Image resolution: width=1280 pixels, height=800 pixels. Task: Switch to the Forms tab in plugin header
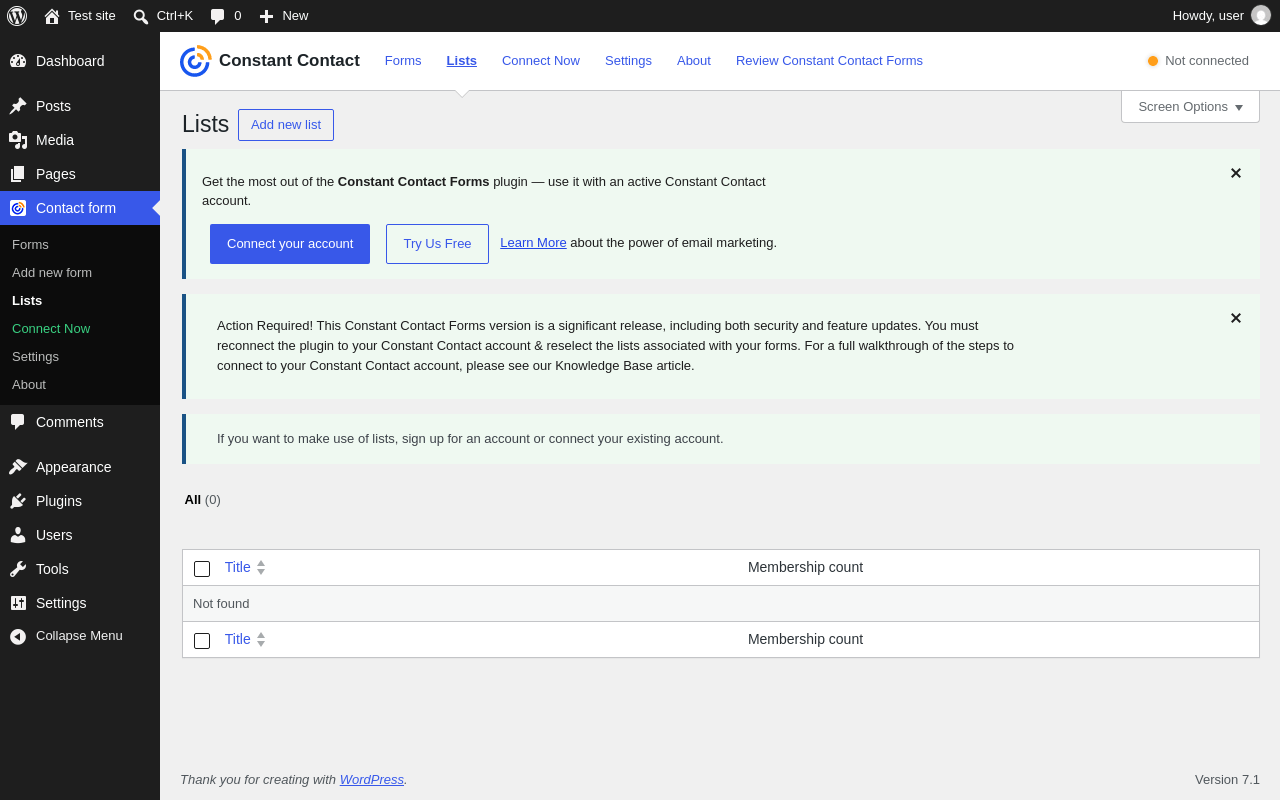[403, 61]
